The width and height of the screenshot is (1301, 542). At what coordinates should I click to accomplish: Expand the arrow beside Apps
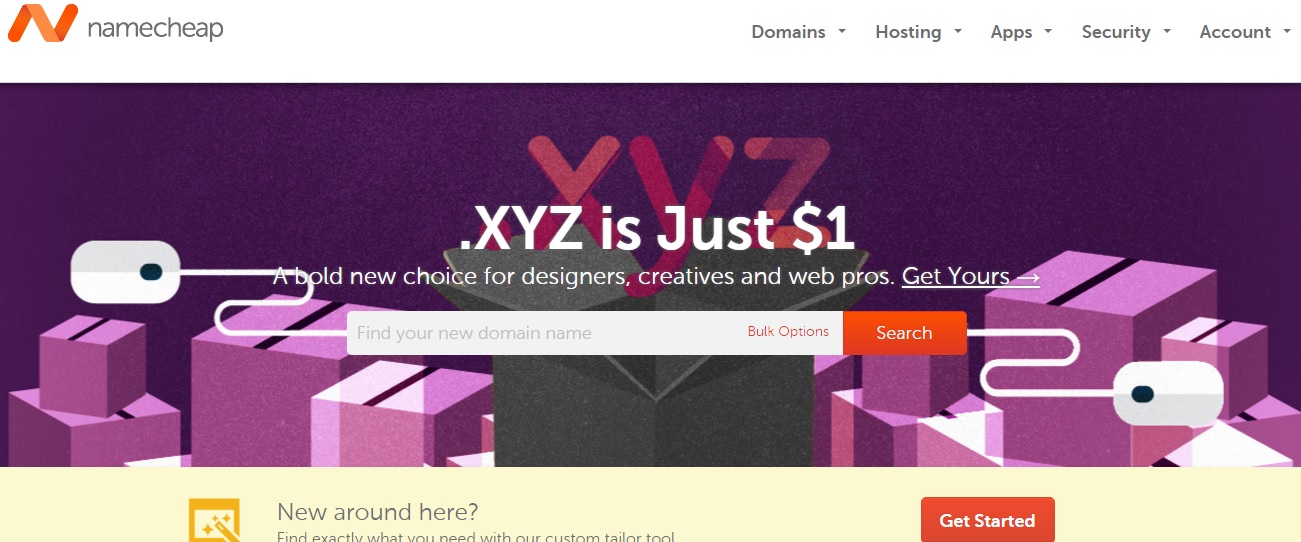coord(1048,31)
